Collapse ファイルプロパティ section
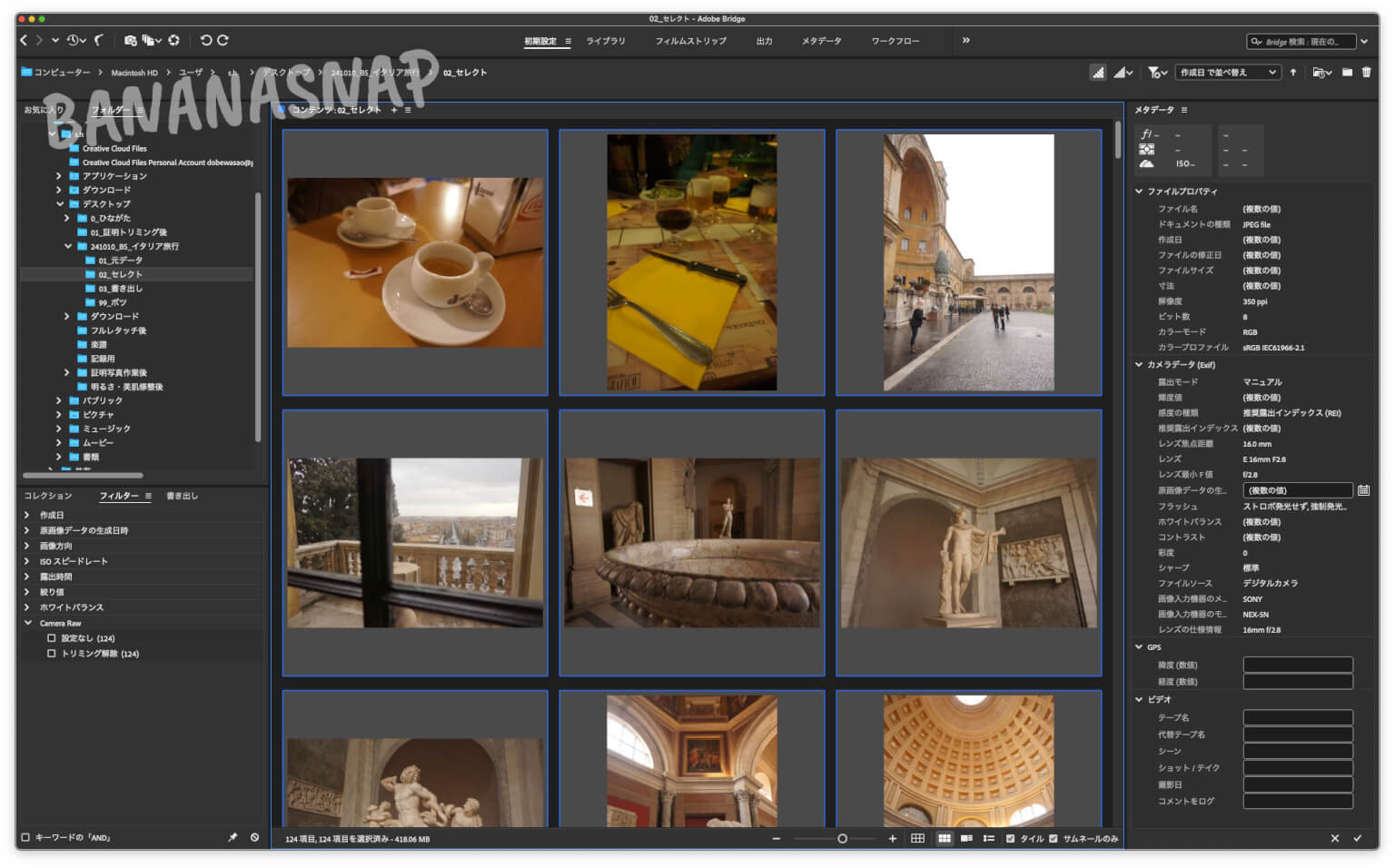This screenshot has height=868, width=1395. [1139, 192]
